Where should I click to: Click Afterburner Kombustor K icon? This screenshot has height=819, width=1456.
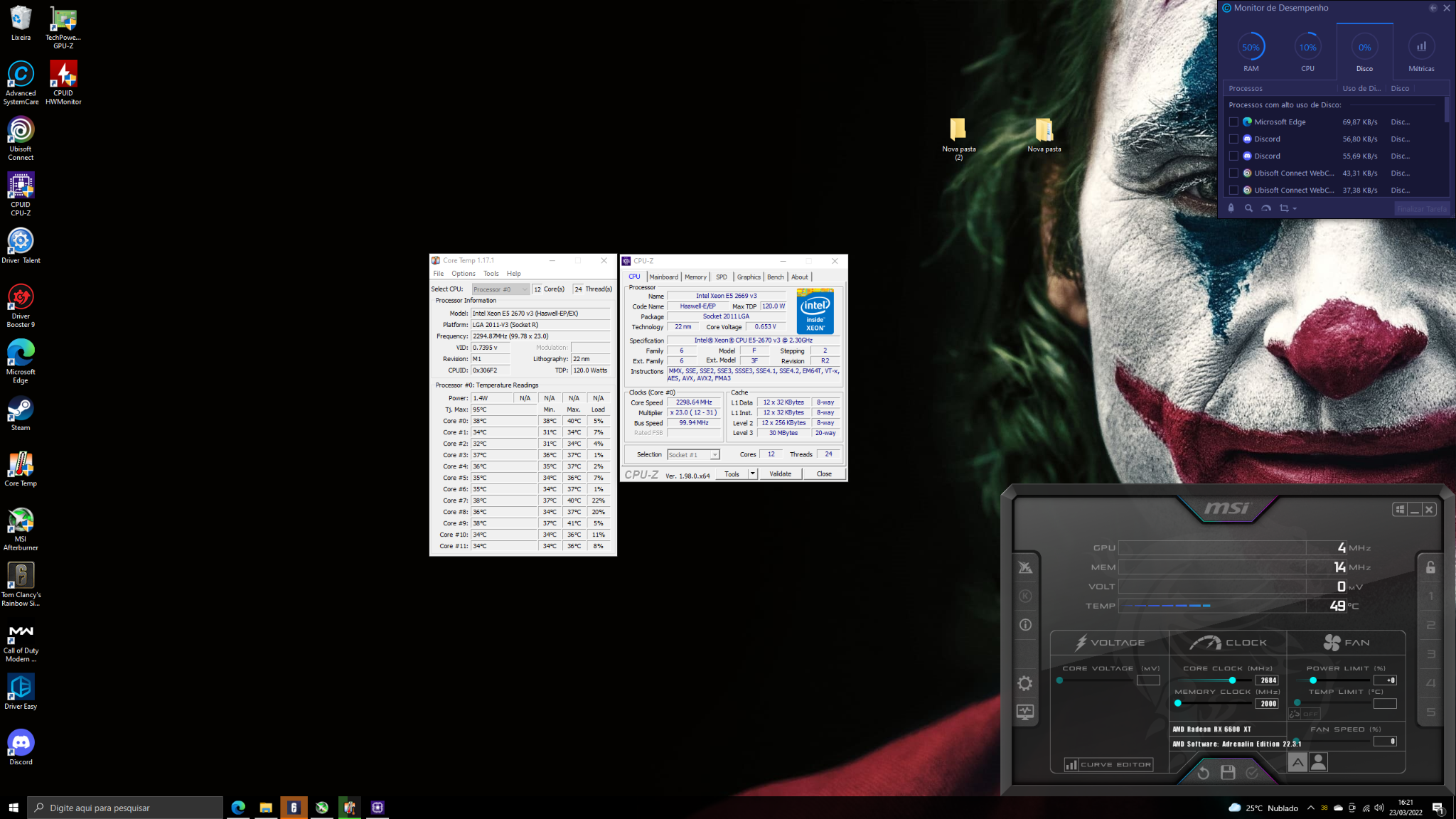click(1025, 596)
